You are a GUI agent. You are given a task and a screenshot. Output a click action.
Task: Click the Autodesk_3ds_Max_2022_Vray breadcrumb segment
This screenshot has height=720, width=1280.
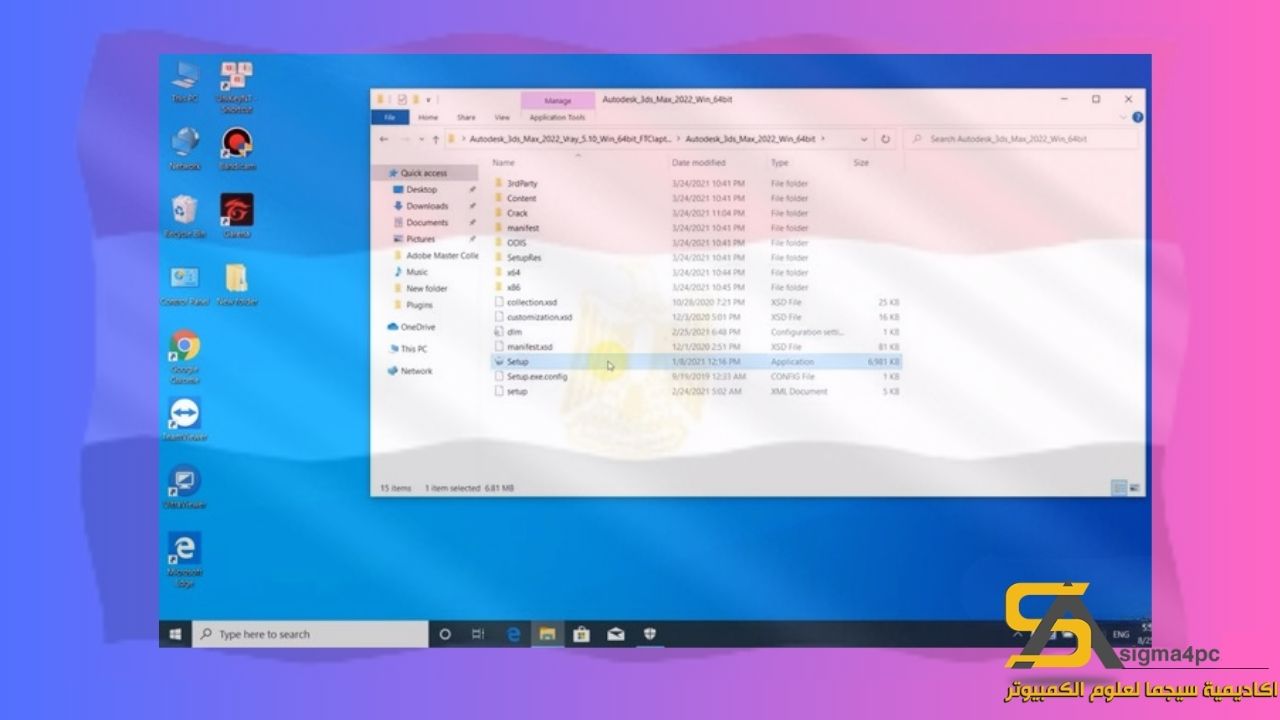[x=571, y=139]
